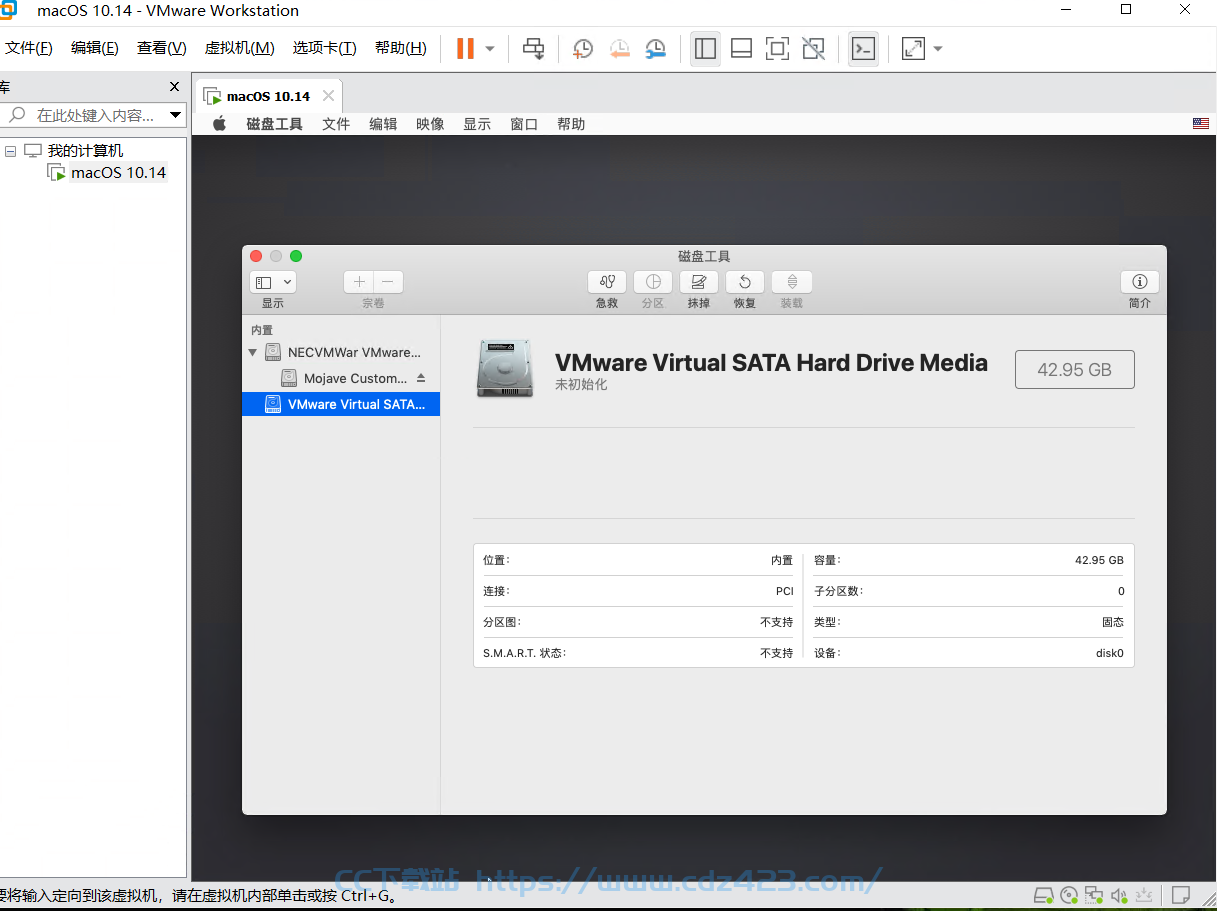1217x911 pixels.
Task: Click the sound card status icon
Action: (1119, 894)
